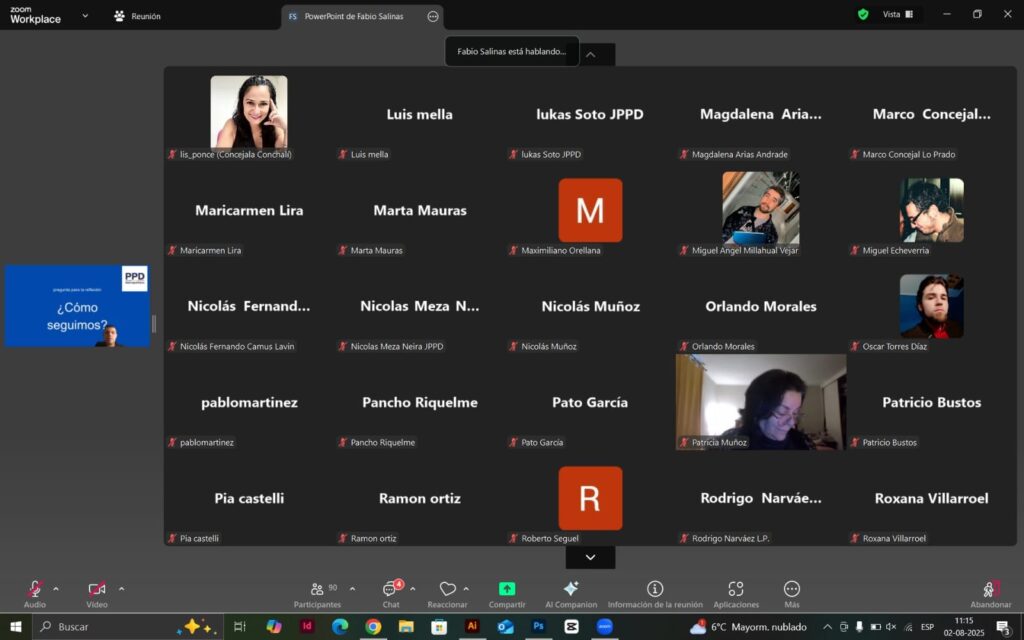Click the green Compartir share screen icon
1024x640 pixels.
click(x=507, y=589)
